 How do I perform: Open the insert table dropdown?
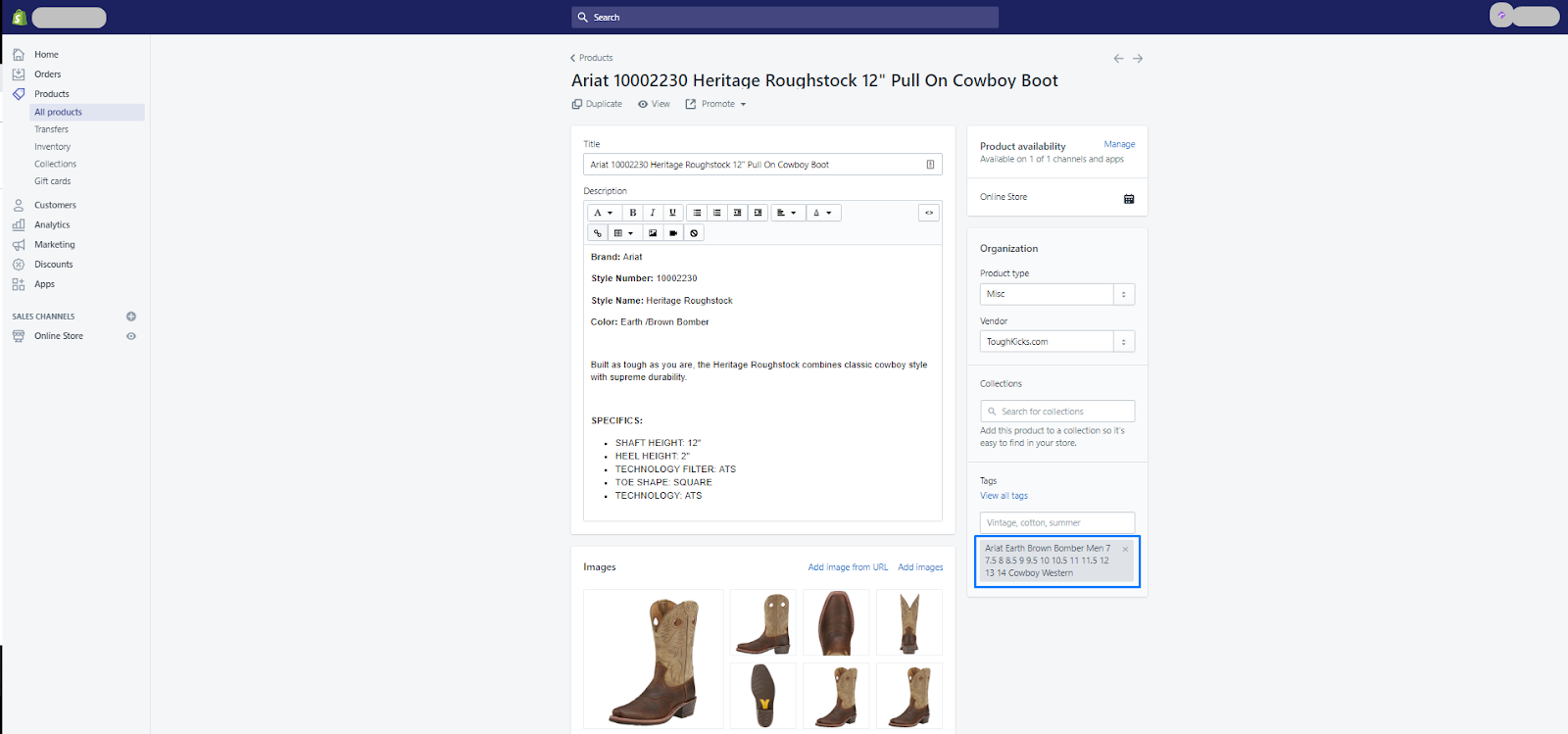point(623,233)
